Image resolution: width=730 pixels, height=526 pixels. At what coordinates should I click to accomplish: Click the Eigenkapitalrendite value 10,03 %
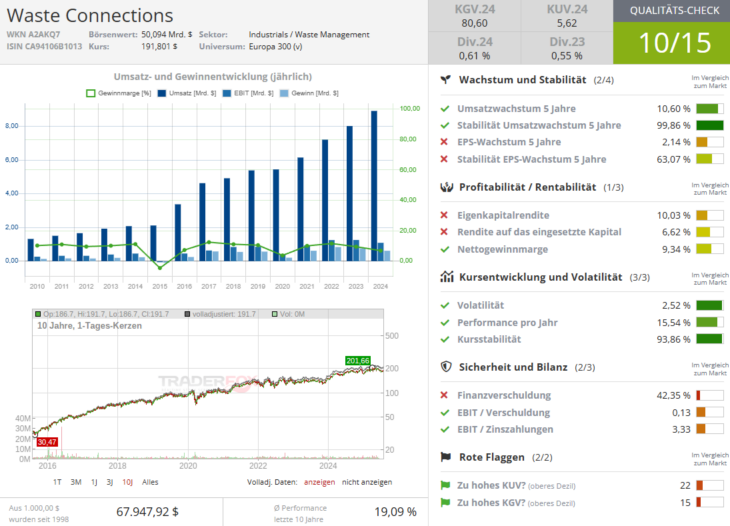coord(674,216)
